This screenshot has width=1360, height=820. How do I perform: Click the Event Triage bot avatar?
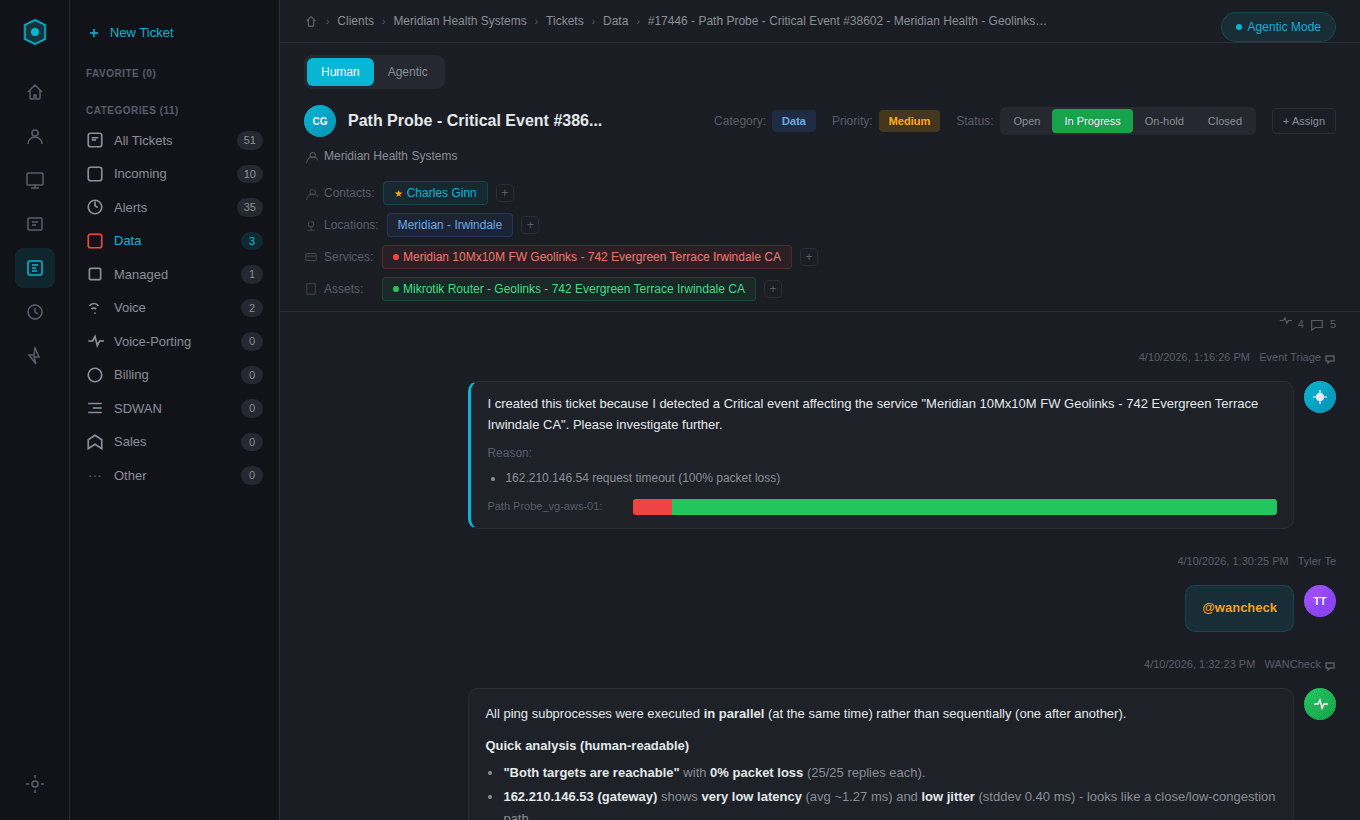click(1320, 397)
